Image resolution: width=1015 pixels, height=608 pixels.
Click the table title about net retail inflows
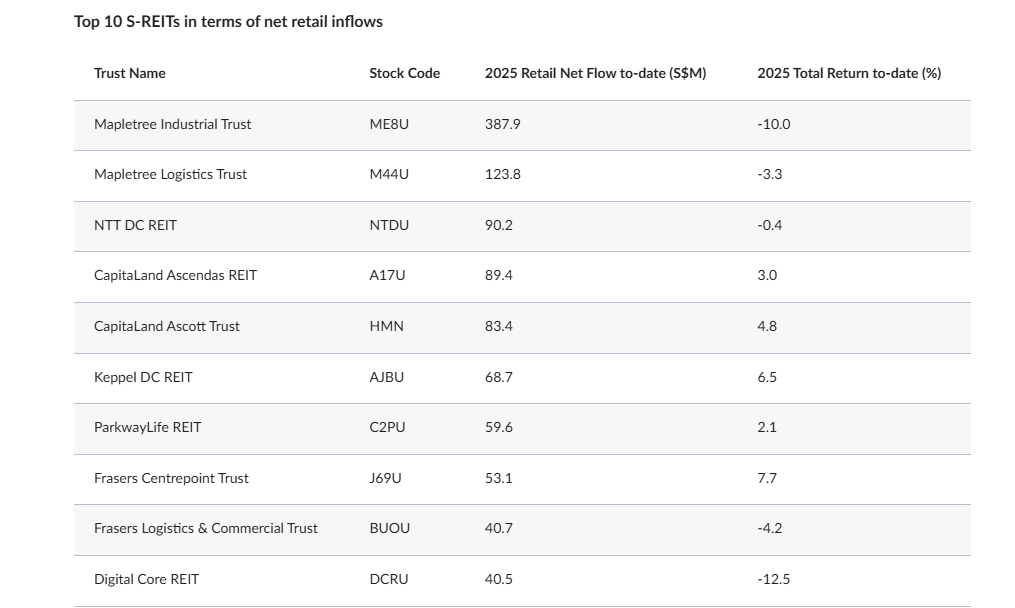228,21
